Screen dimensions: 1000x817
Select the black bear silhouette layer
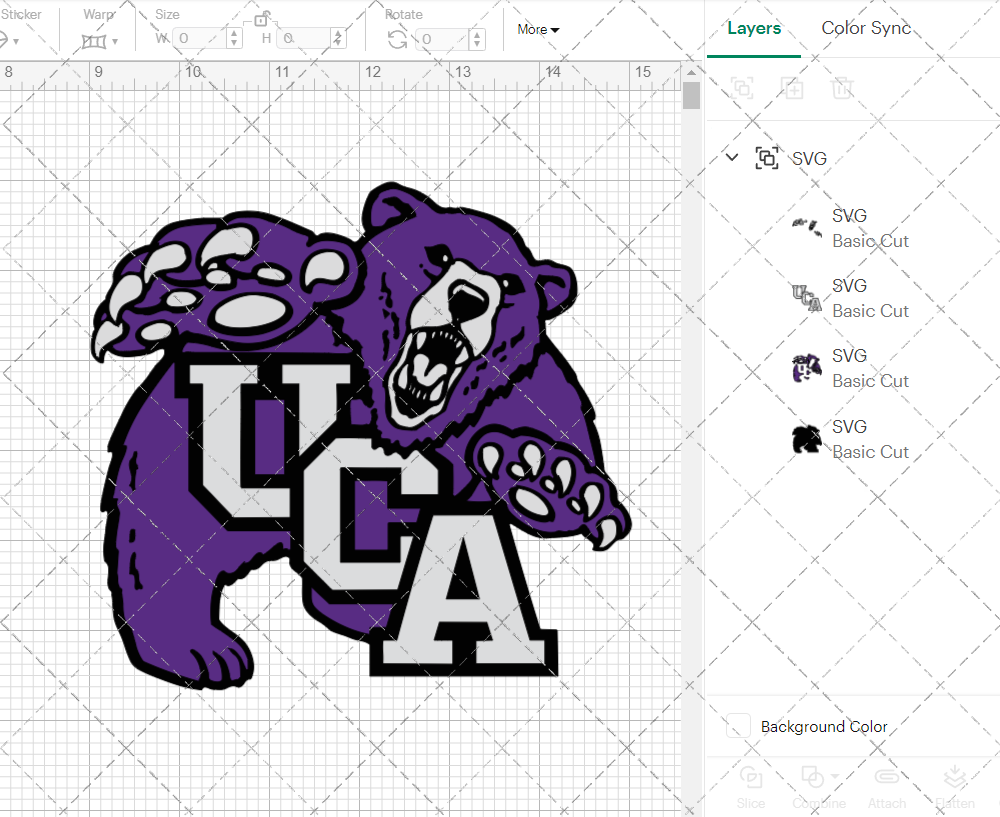pyautogui.click(x=806, y=437)
